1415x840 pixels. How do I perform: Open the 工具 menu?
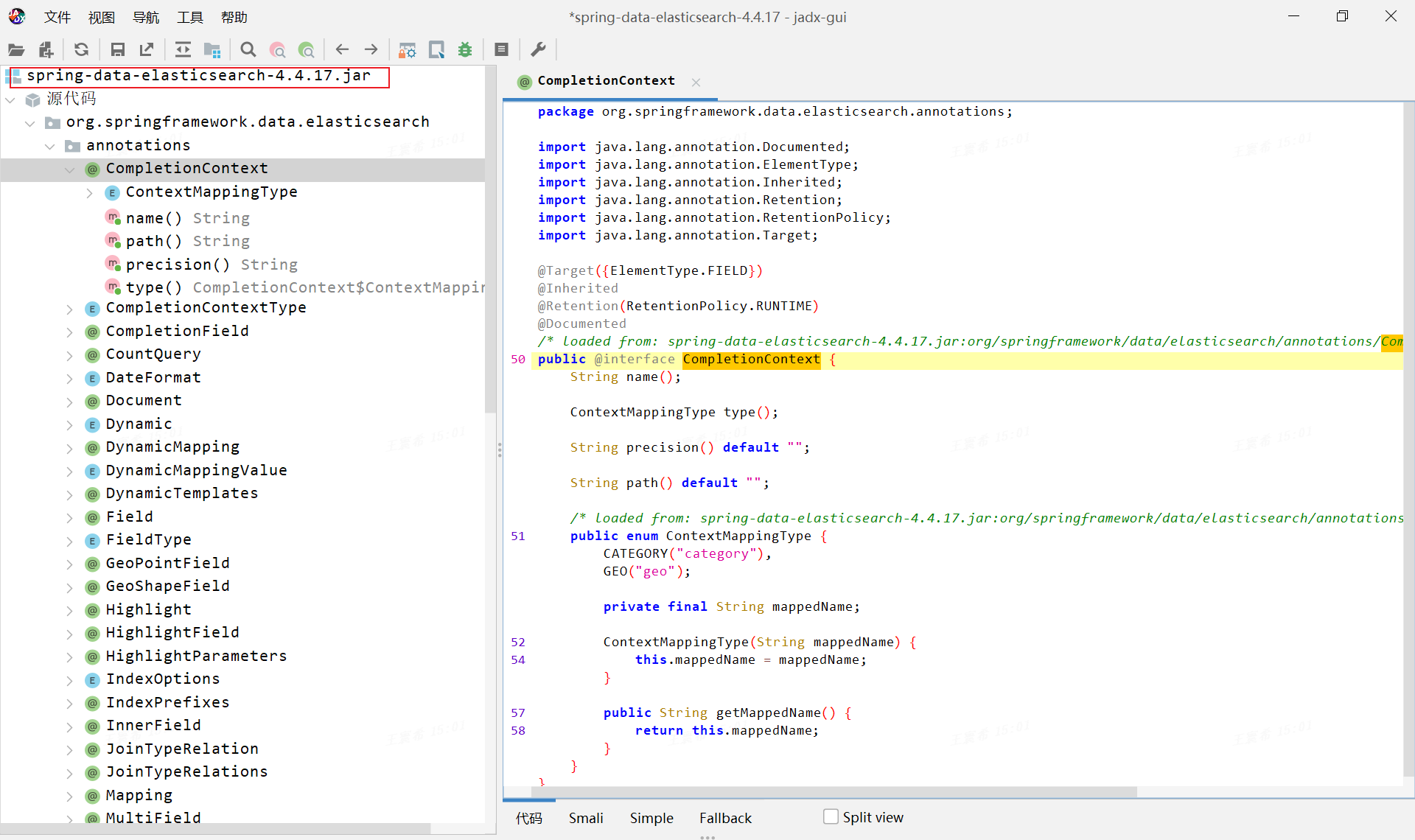tap(189, 17)
